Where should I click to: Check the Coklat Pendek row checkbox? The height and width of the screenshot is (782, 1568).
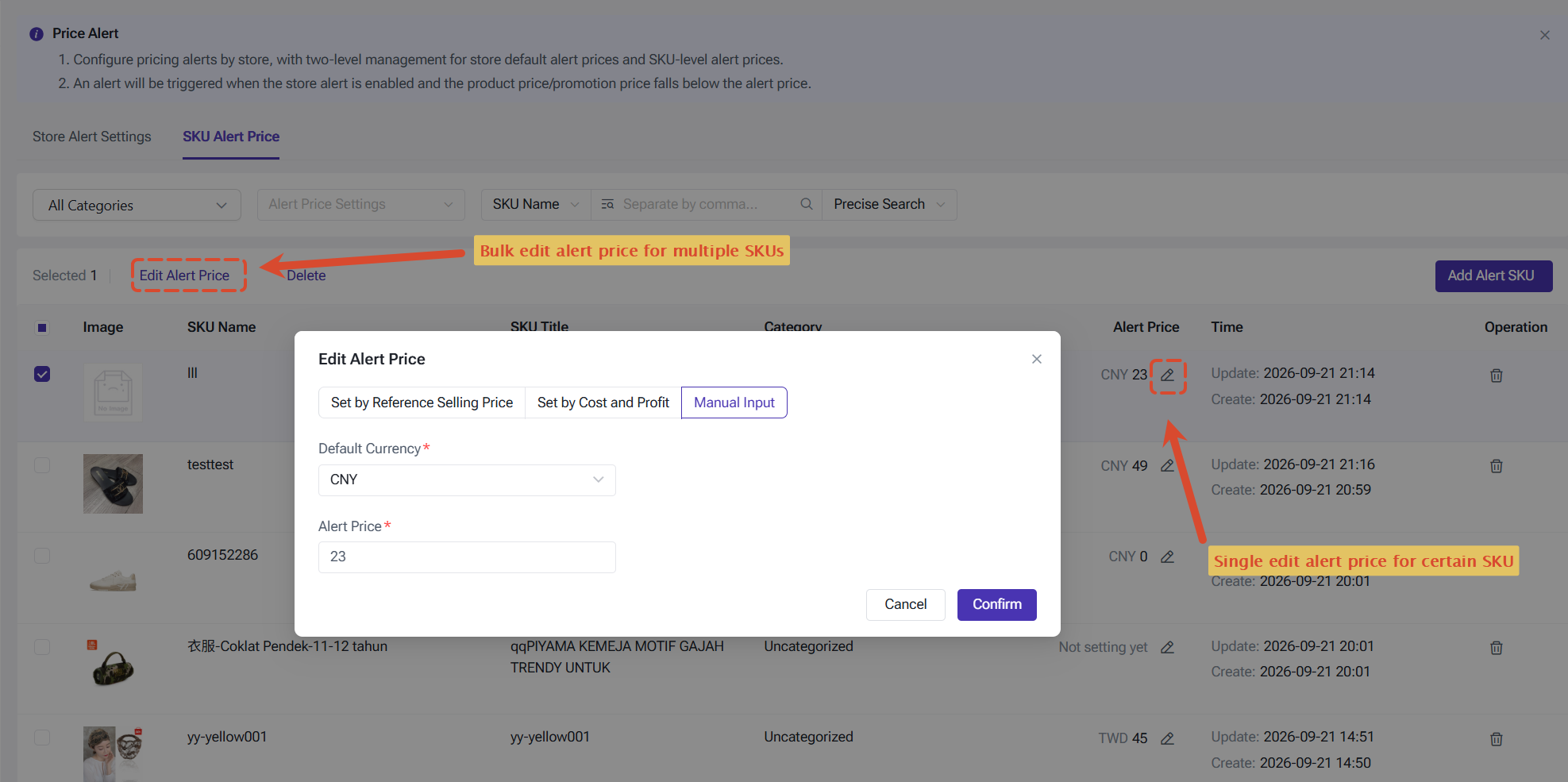click(x=42, y=647)
